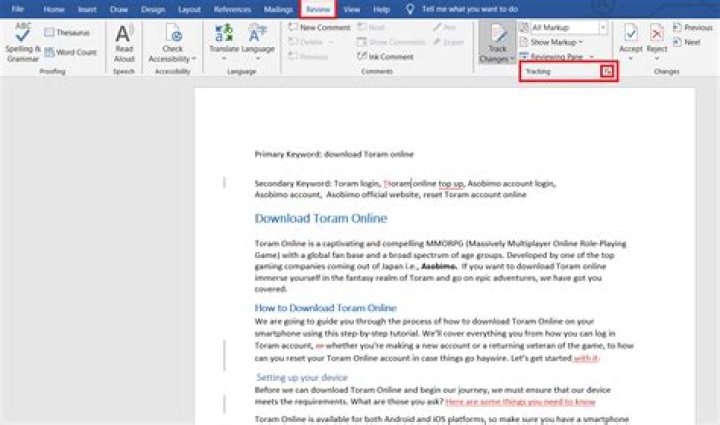Switch to the Draw tab
Viewport: 720px width, 425px height.
(x=119, y=9)
